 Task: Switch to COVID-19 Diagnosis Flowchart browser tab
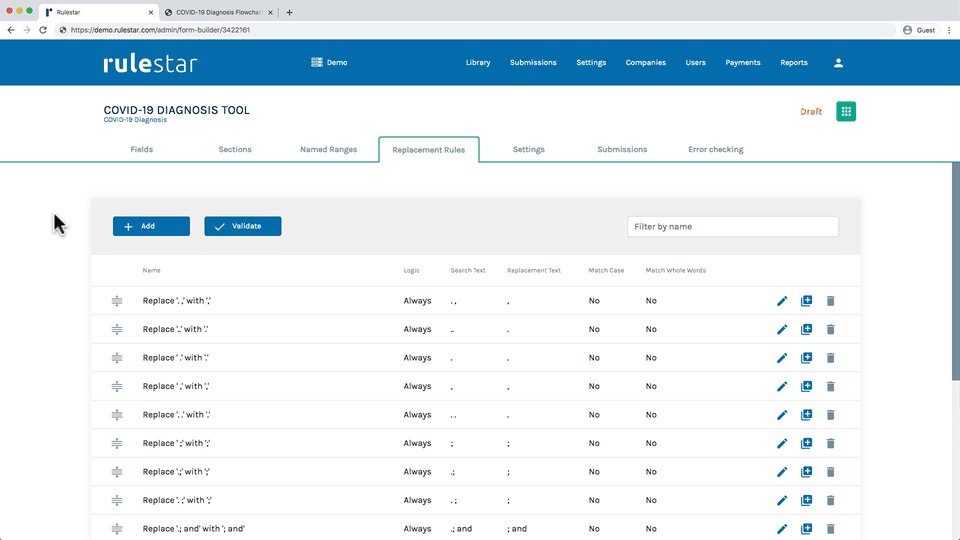point(219,12)
